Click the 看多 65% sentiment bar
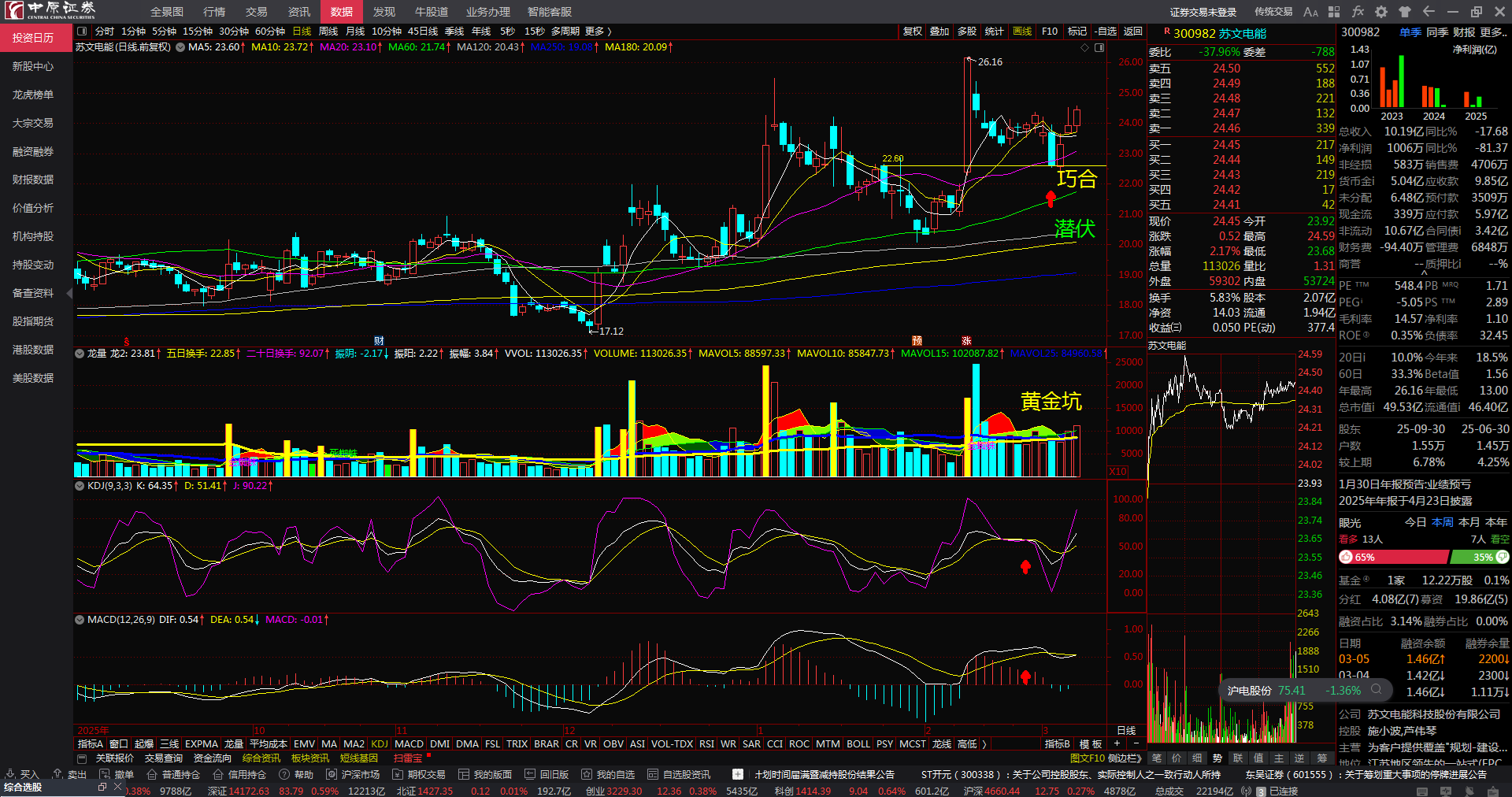The width and height of the screenshot is (1512, 797). point(1393,557)
